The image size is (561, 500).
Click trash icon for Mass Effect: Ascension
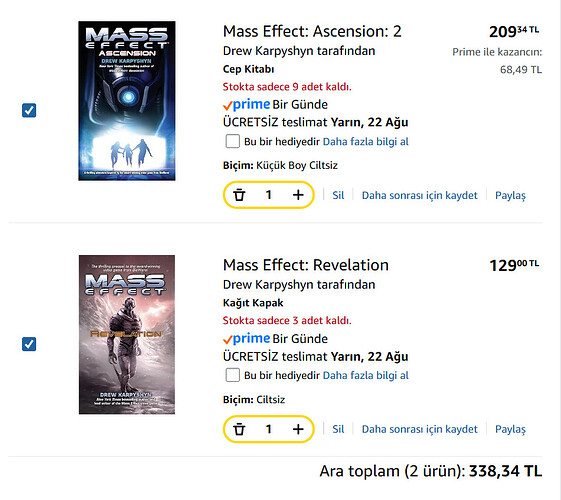pos(239,195)
